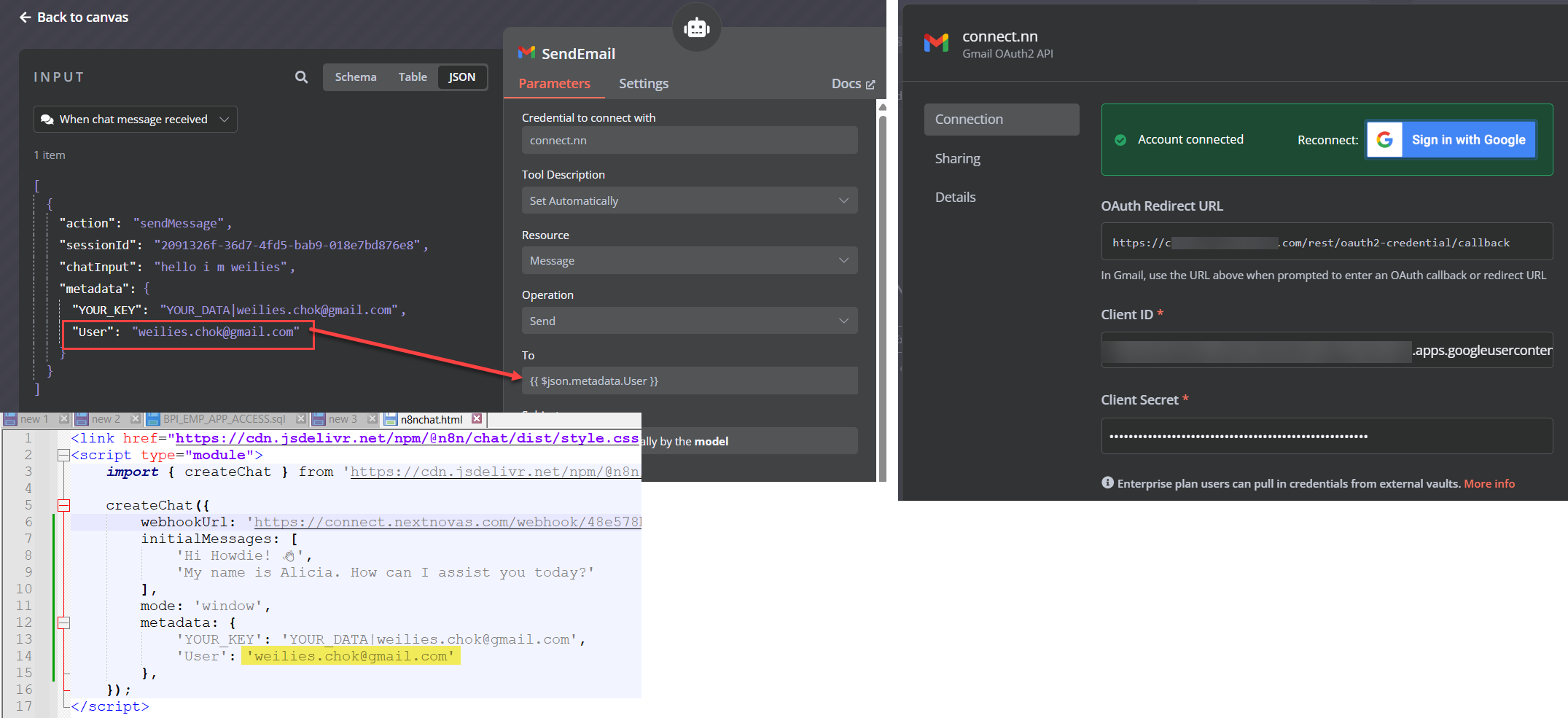Click the To expression field
1568x718 pixels.
[690, 381]
